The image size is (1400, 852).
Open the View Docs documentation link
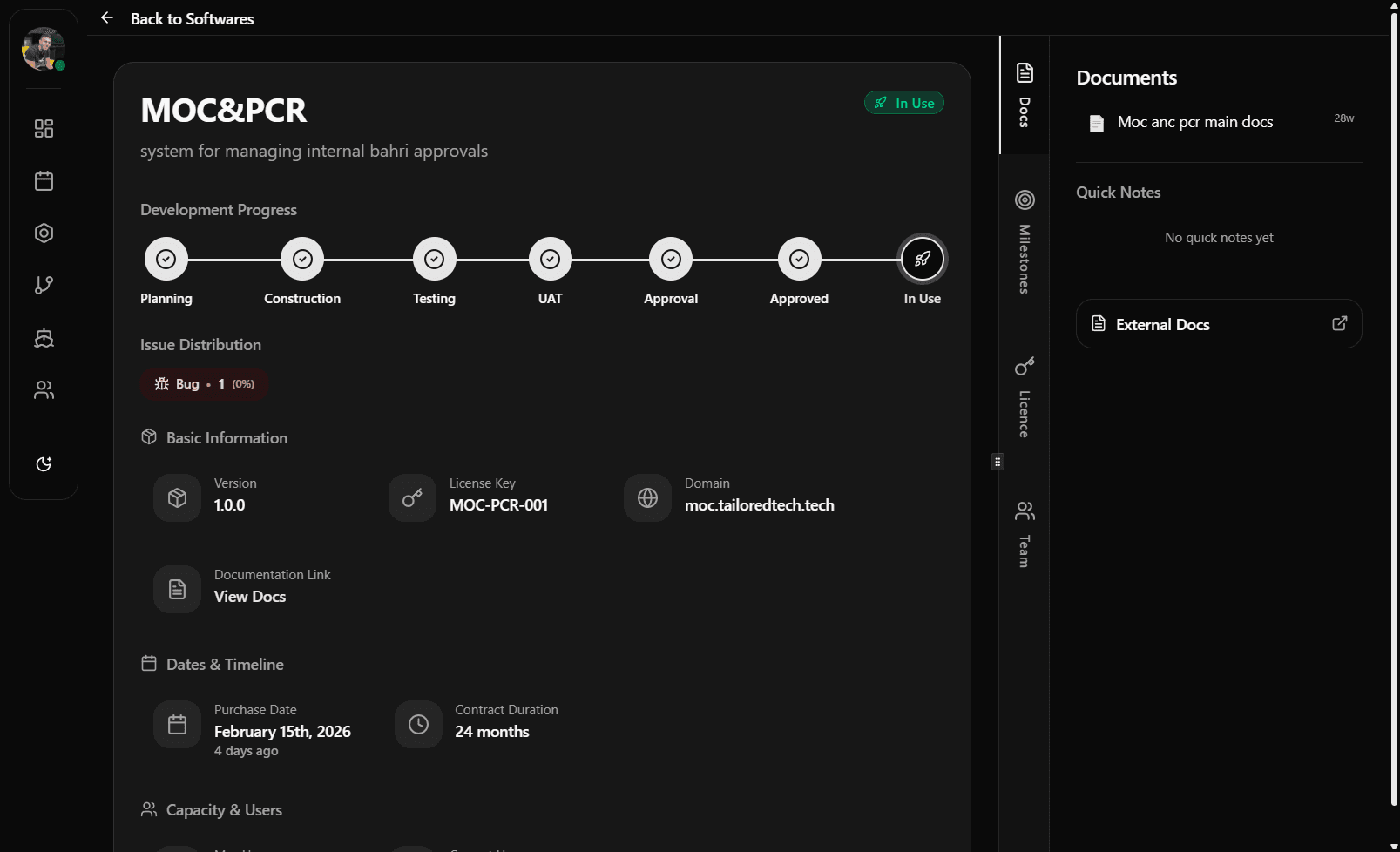coord(250,596)
